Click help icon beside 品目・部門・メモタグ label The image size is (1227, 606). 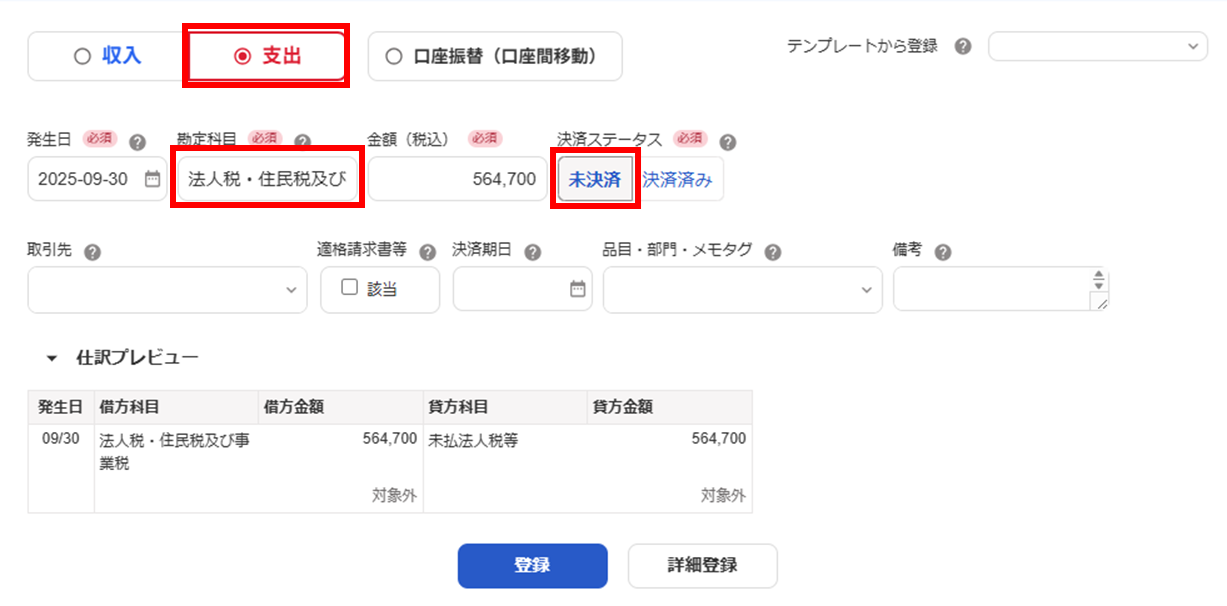tap(773, 252)
